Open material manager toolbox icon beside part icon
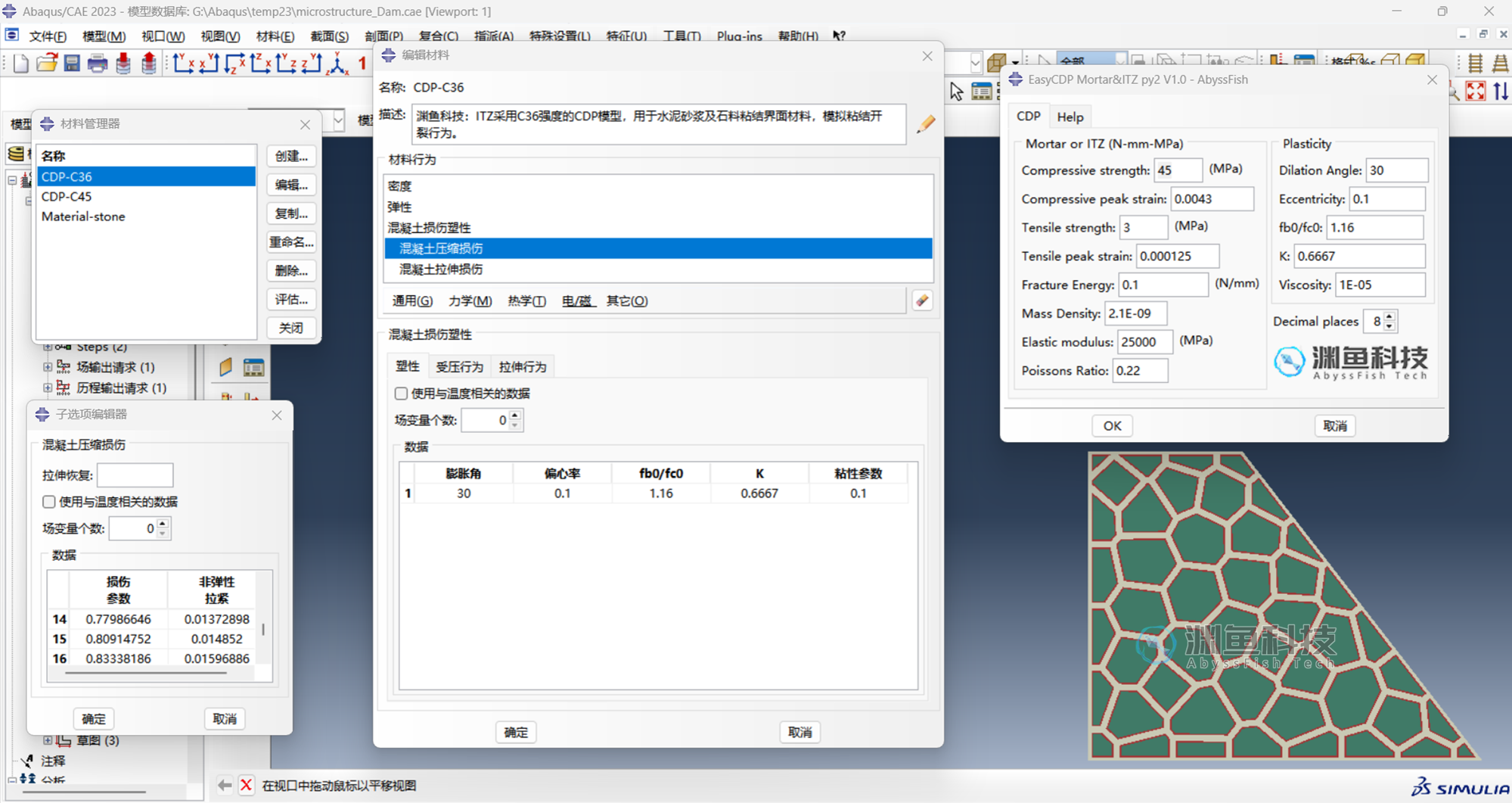 (253, 368)
